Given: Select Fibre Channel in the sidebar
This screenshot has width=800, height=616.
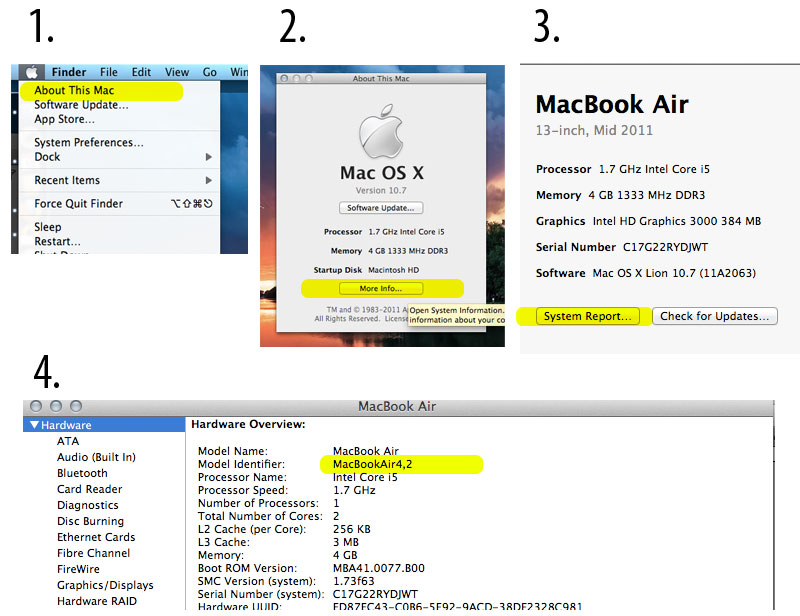Looking at the screenshot, I should 93,553.
